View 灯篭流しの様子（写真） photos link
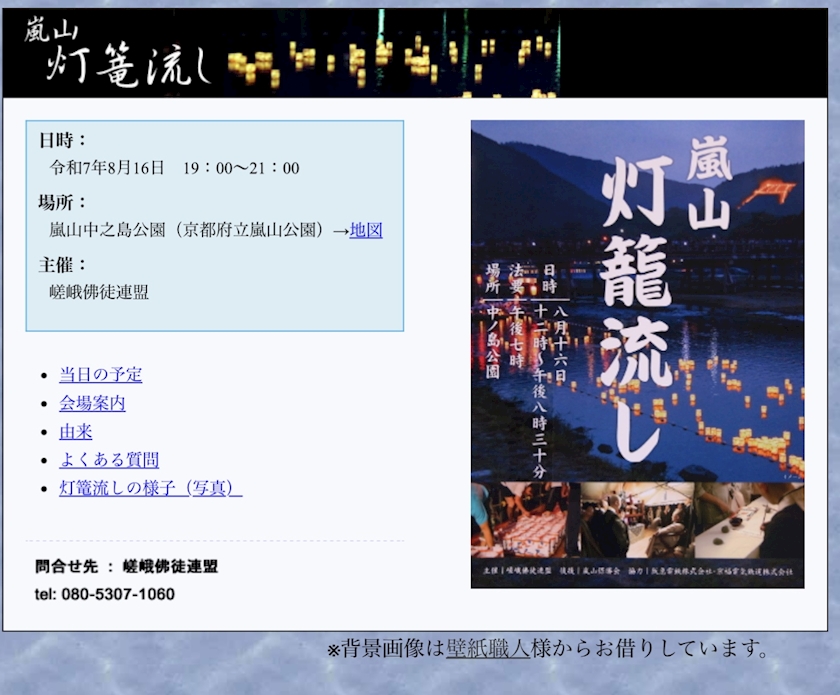The height and width of the screenshot is (695, 840). point(151,488)
